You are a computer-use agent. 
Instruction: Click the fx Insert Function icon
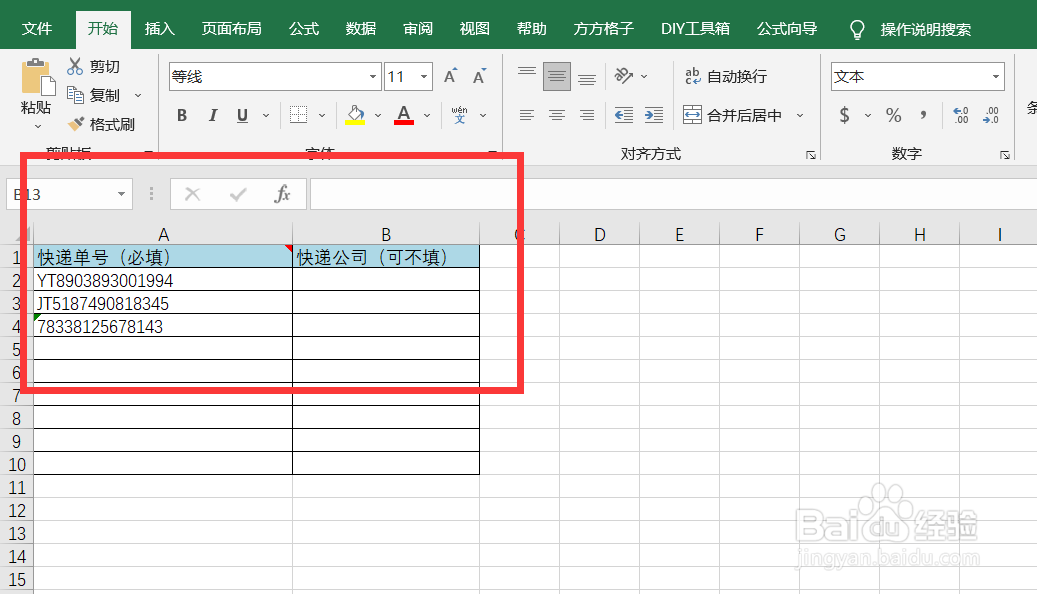point(282,194)
